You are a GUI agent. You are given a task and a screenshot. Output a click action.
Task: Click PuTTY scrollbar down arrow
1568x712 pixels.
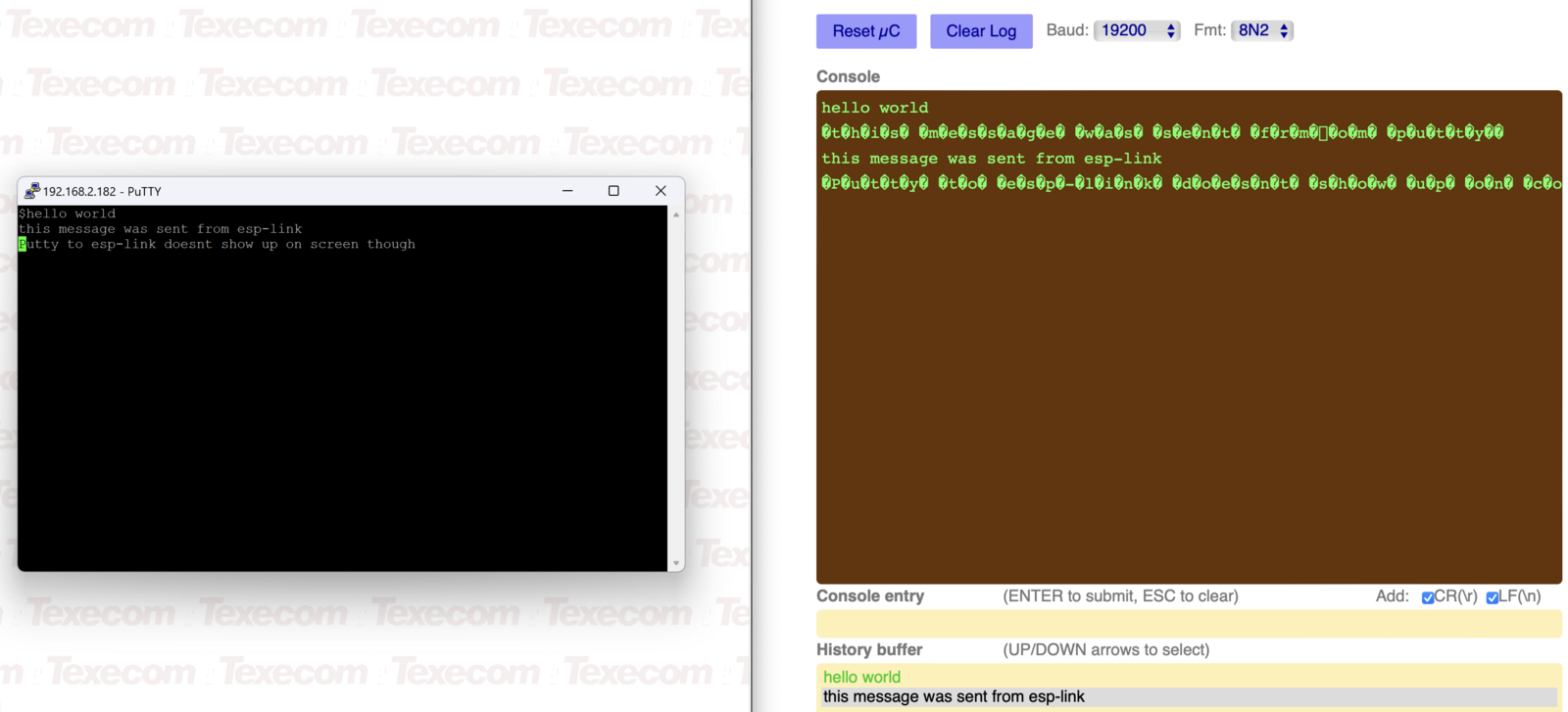(676, 563)
